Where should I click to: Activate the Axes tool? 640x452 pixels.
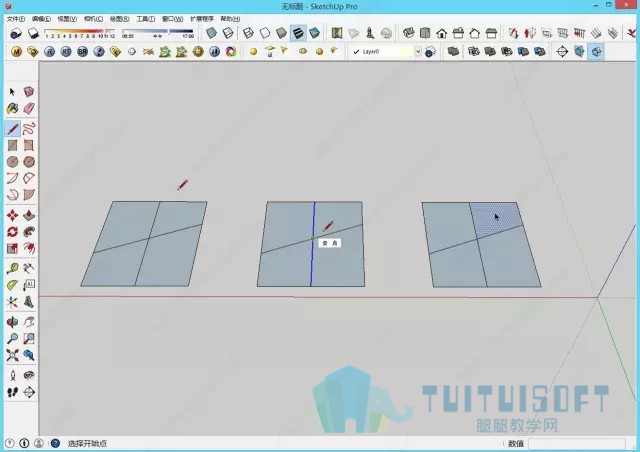(x=12, y=302)
